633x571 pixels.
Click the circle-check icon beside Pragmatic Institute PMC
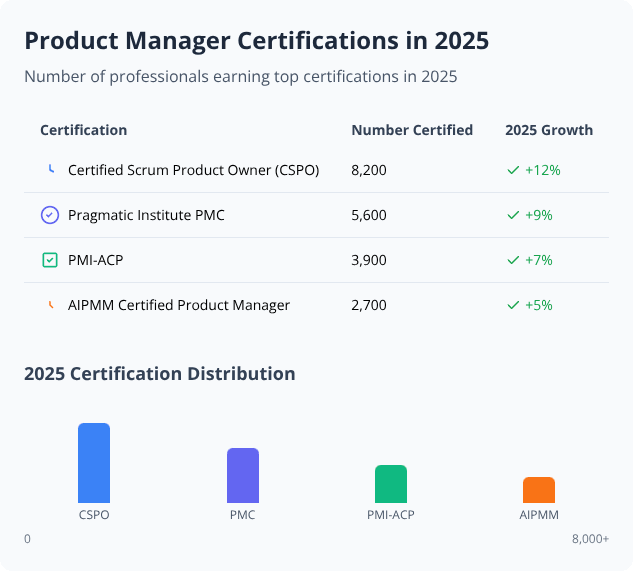(50, 215)
